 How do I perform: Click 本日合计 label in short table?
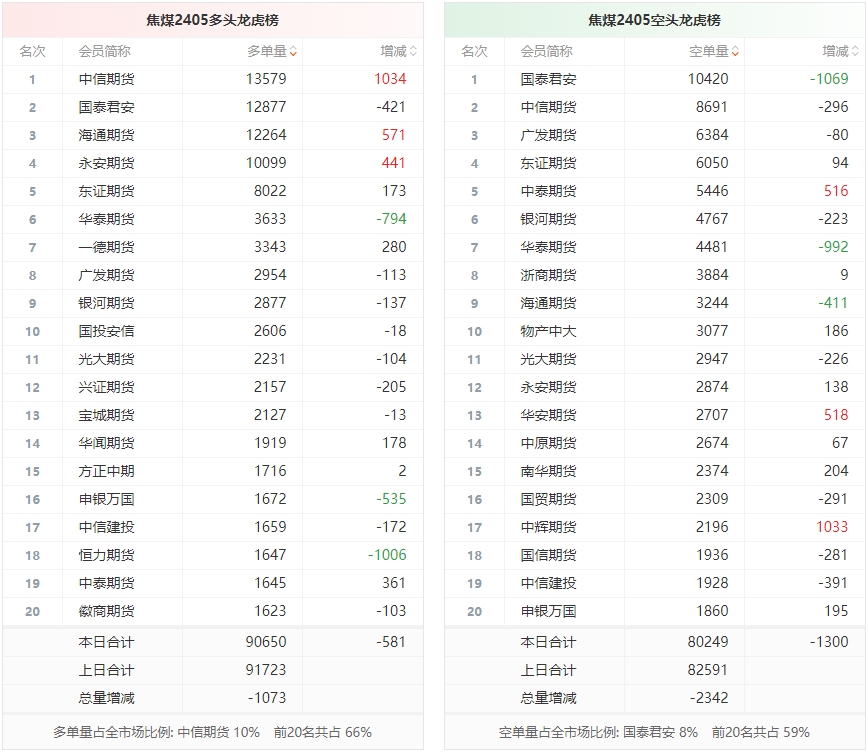click(x=548, y=642)
